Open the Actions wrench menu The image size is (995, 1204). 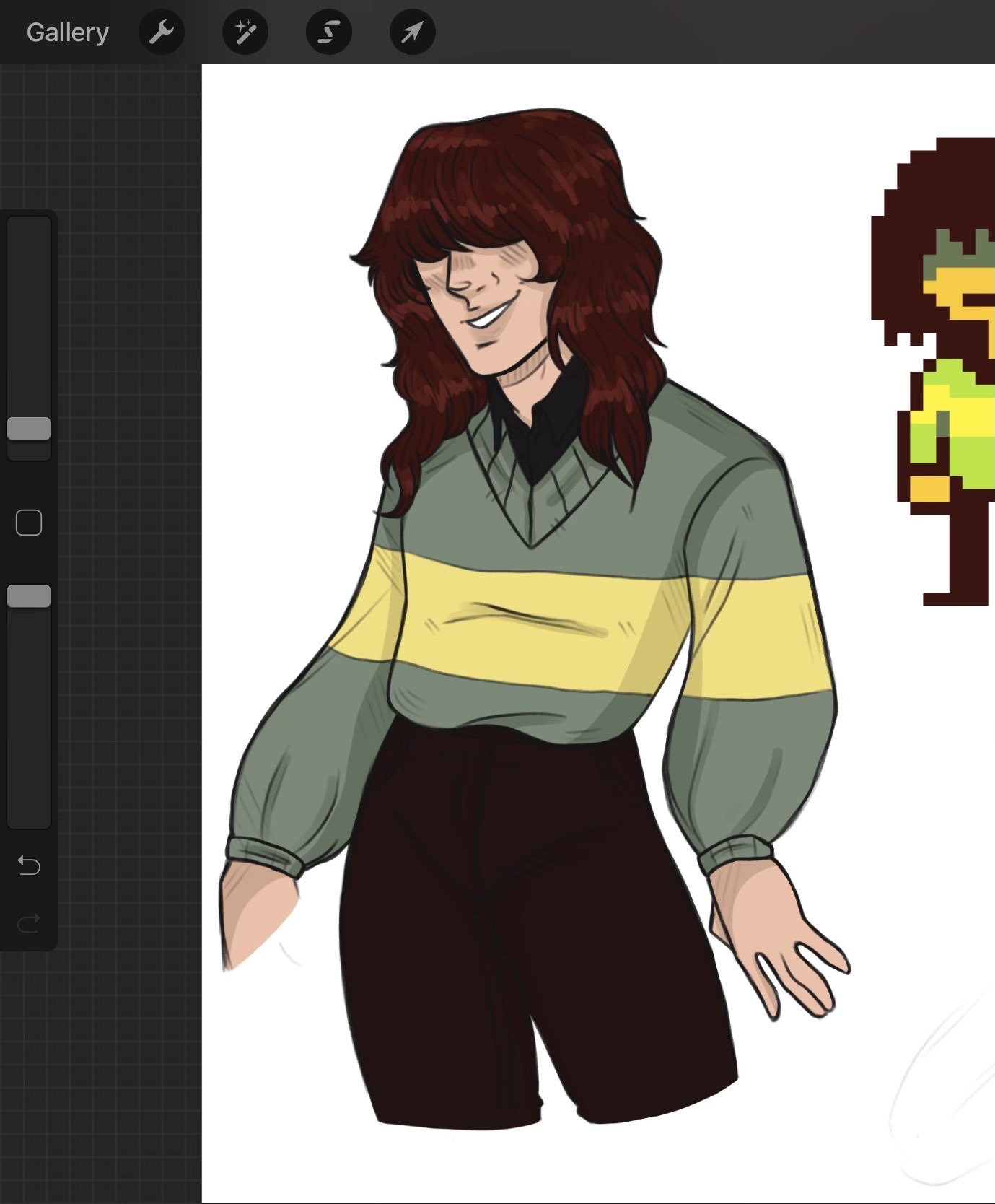(162, 32)
